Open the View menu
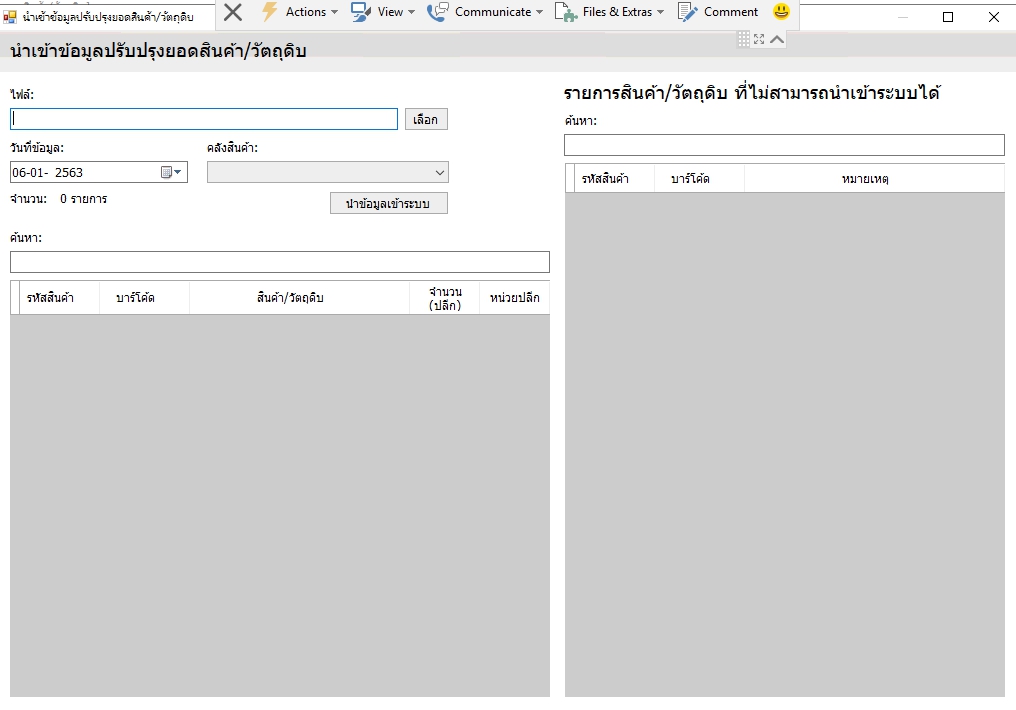This screenshot has height=710, width=1016. coord(382,12)
